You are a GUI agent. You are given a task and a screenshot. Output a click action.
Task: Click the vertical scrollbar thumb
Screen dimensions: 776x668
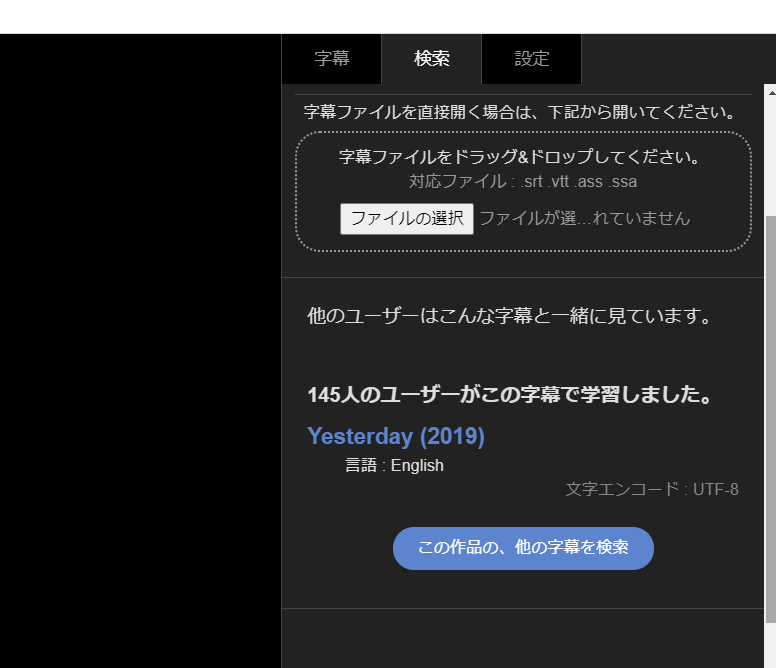coord(771,420)
